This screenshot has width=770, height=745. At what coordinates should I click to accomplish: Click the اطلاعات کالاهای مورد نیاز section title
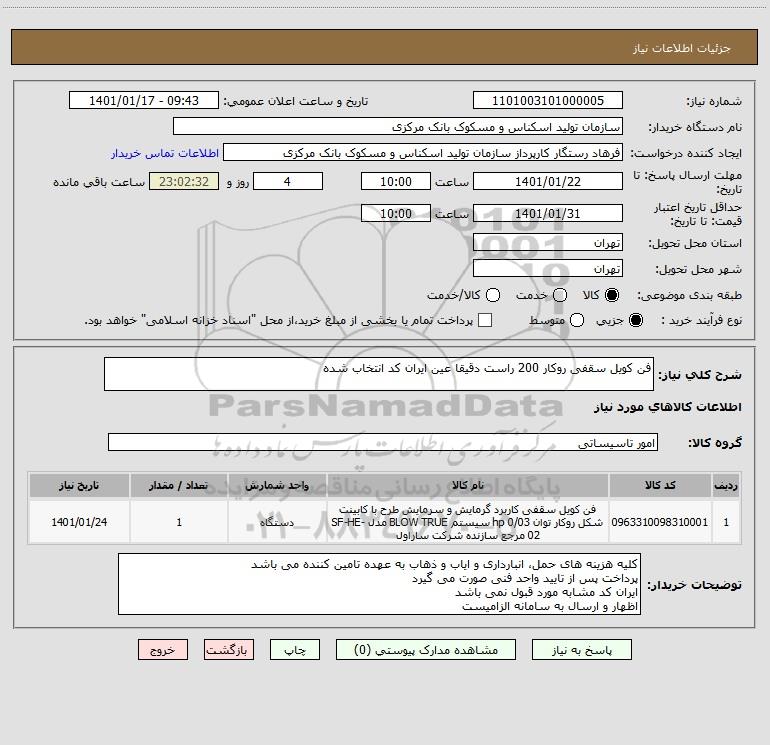668,407
